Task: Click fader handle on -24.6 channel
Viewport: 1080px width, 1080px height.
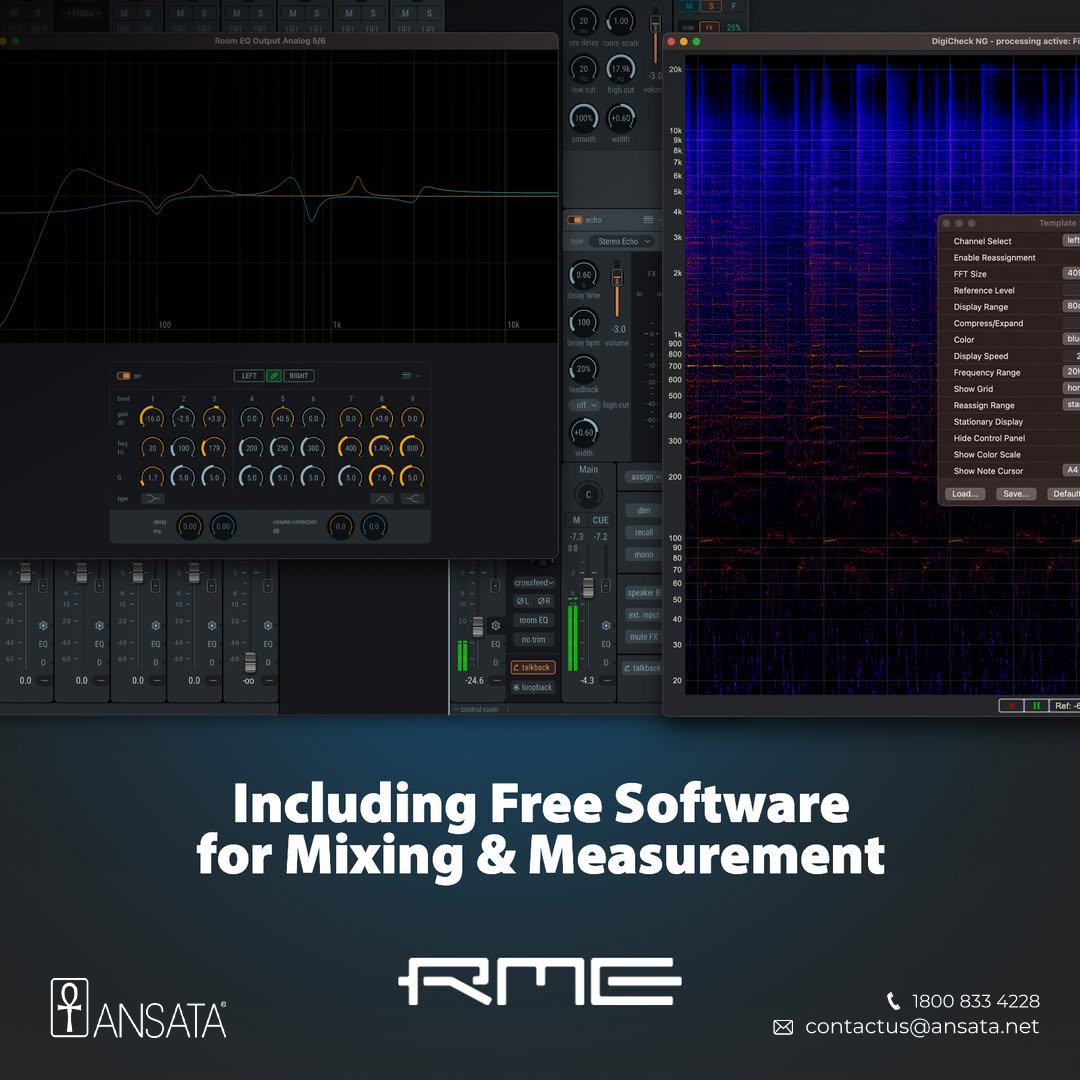Action: tap(477, 626)
